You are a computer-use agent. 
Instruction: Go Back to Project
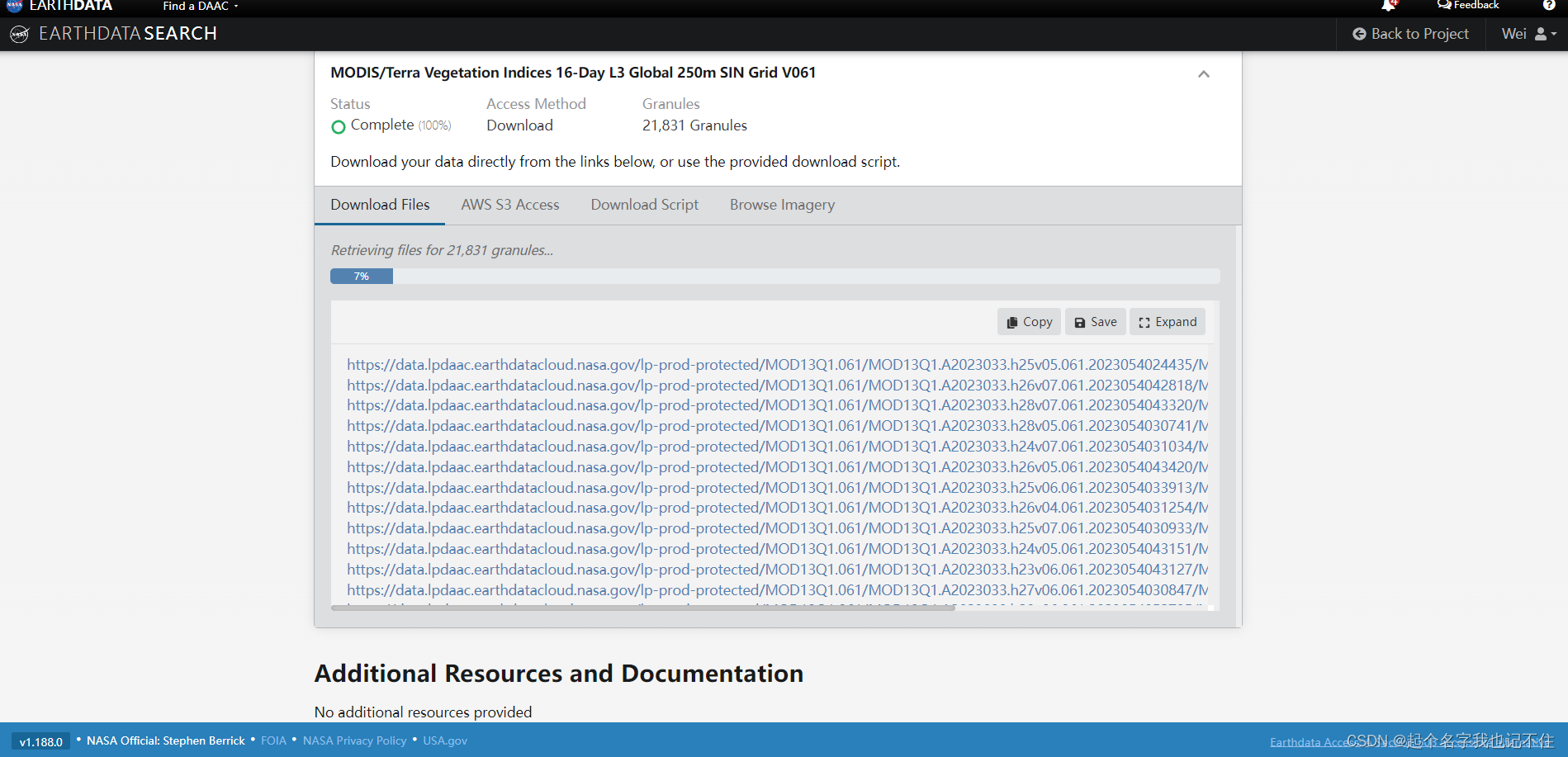(1410, 34)
